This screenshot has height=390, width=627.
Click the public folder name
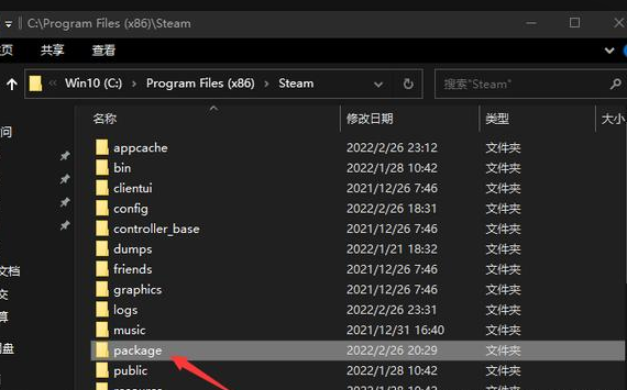(130, 371)
